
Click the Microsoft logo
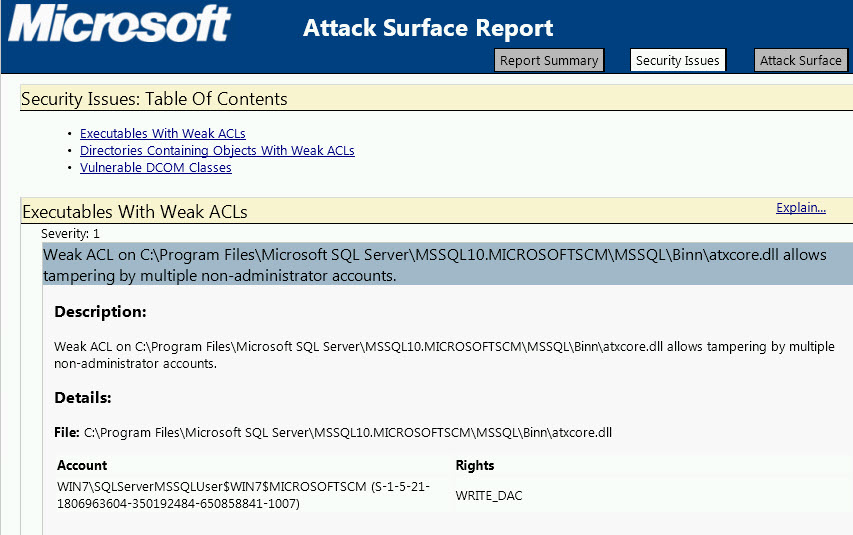tap(120, 23)
